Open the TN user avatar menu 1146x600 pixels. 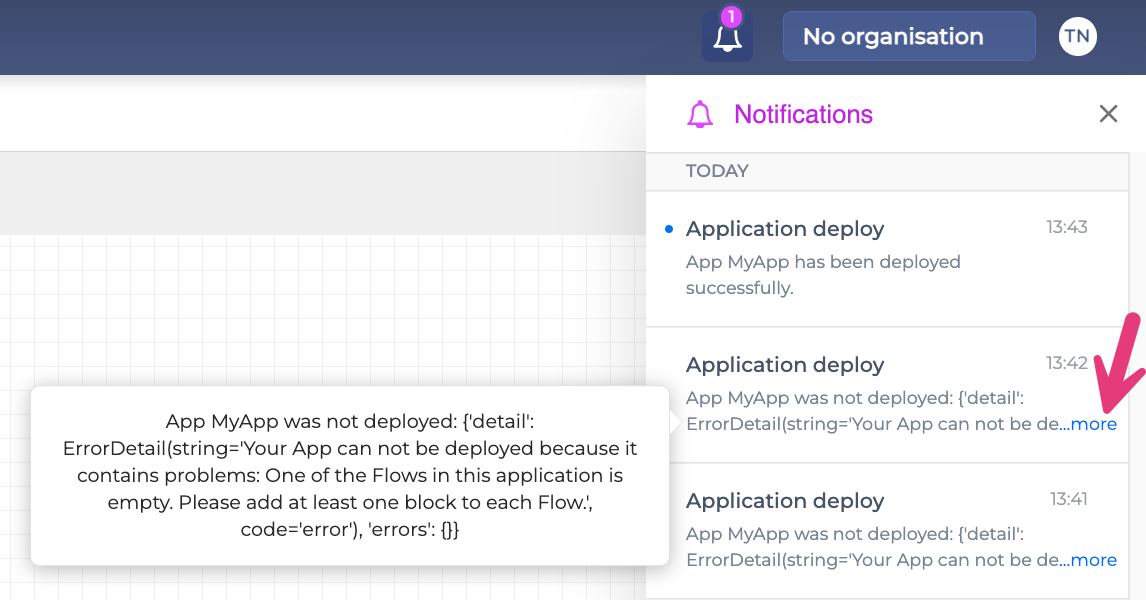(x=1077, y=37)
